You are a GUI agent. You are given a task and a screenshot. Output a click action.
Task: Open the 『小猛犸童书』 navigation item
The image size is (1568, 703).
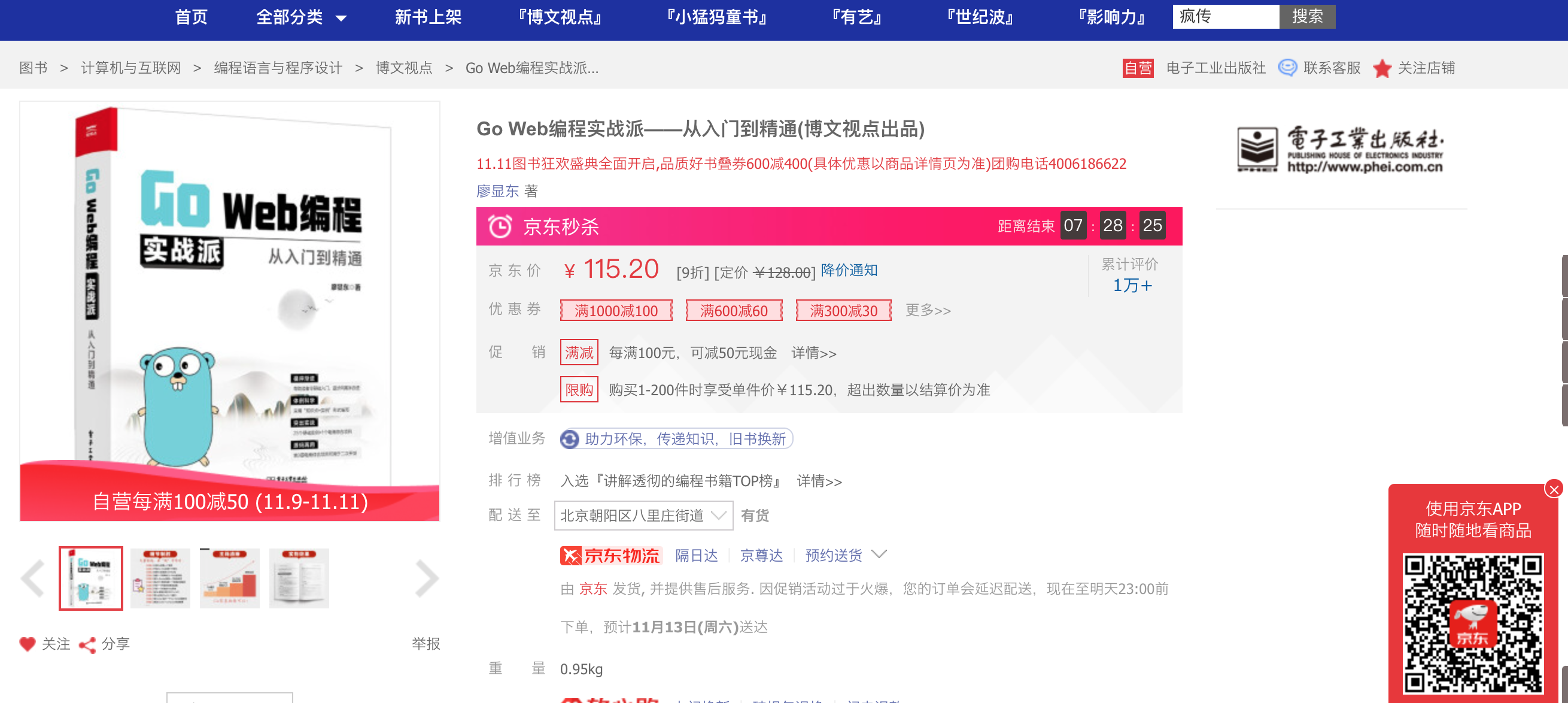point(716,17)
